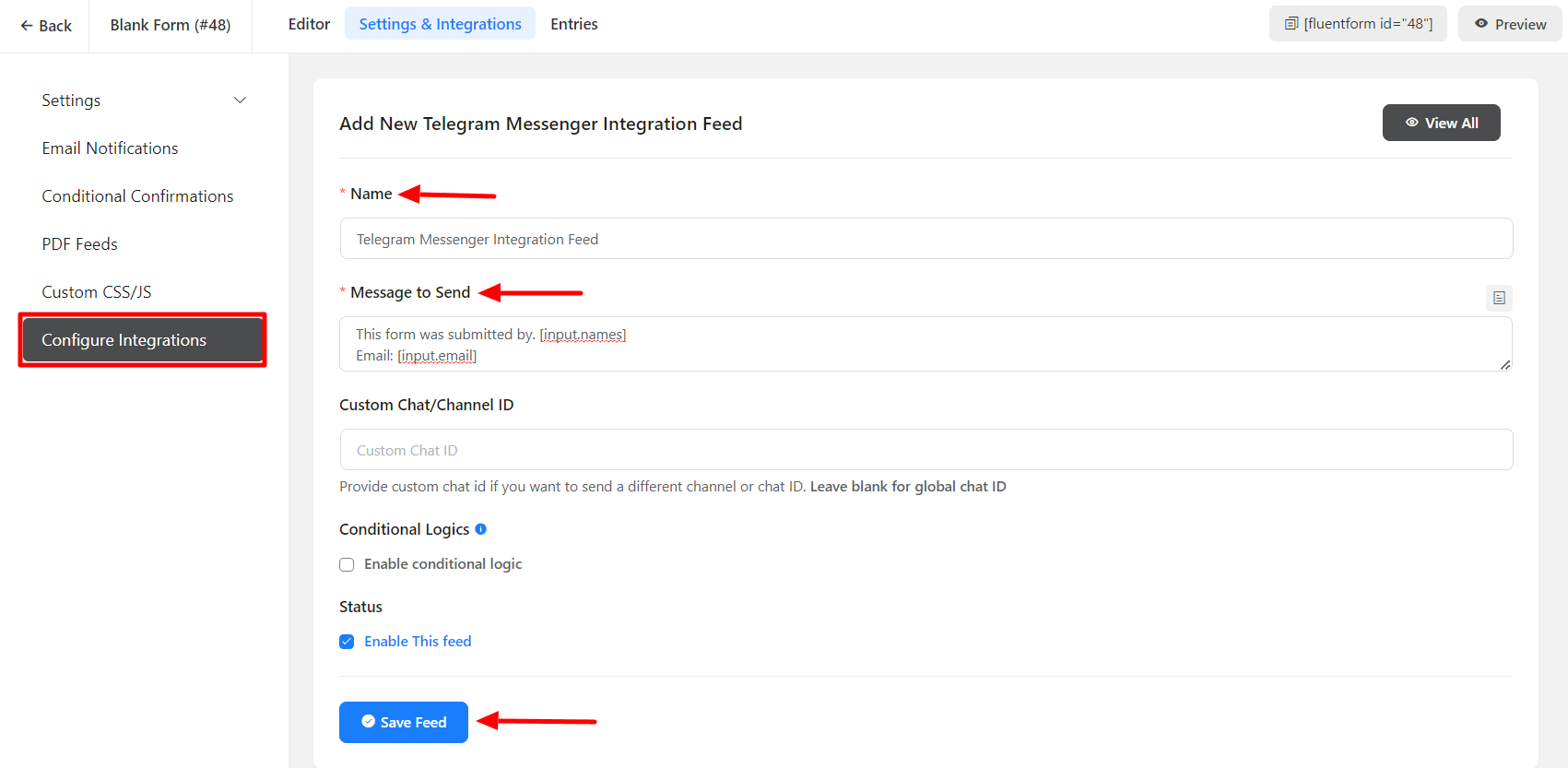Open the shortcode inserter icon above message
Viewport: 1568px width, 768px height.
tap(1499, 298)
